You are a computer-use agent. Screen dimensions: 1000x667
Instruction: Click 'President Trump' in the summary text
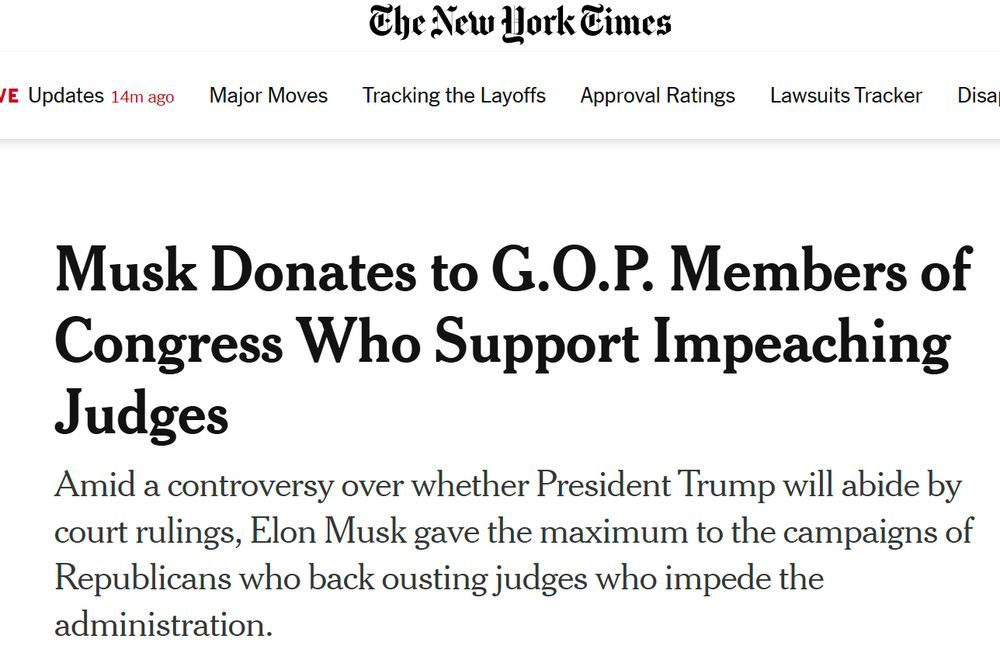tap(655, 485)
